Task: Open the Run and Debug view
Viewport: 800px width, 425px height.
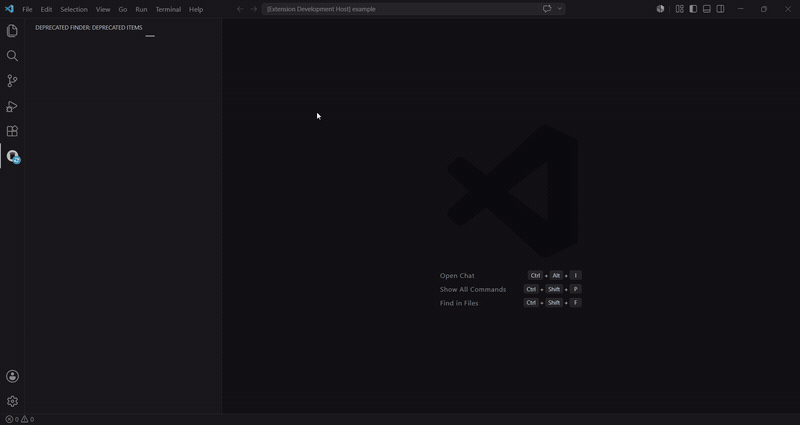Action: [12, 106]
